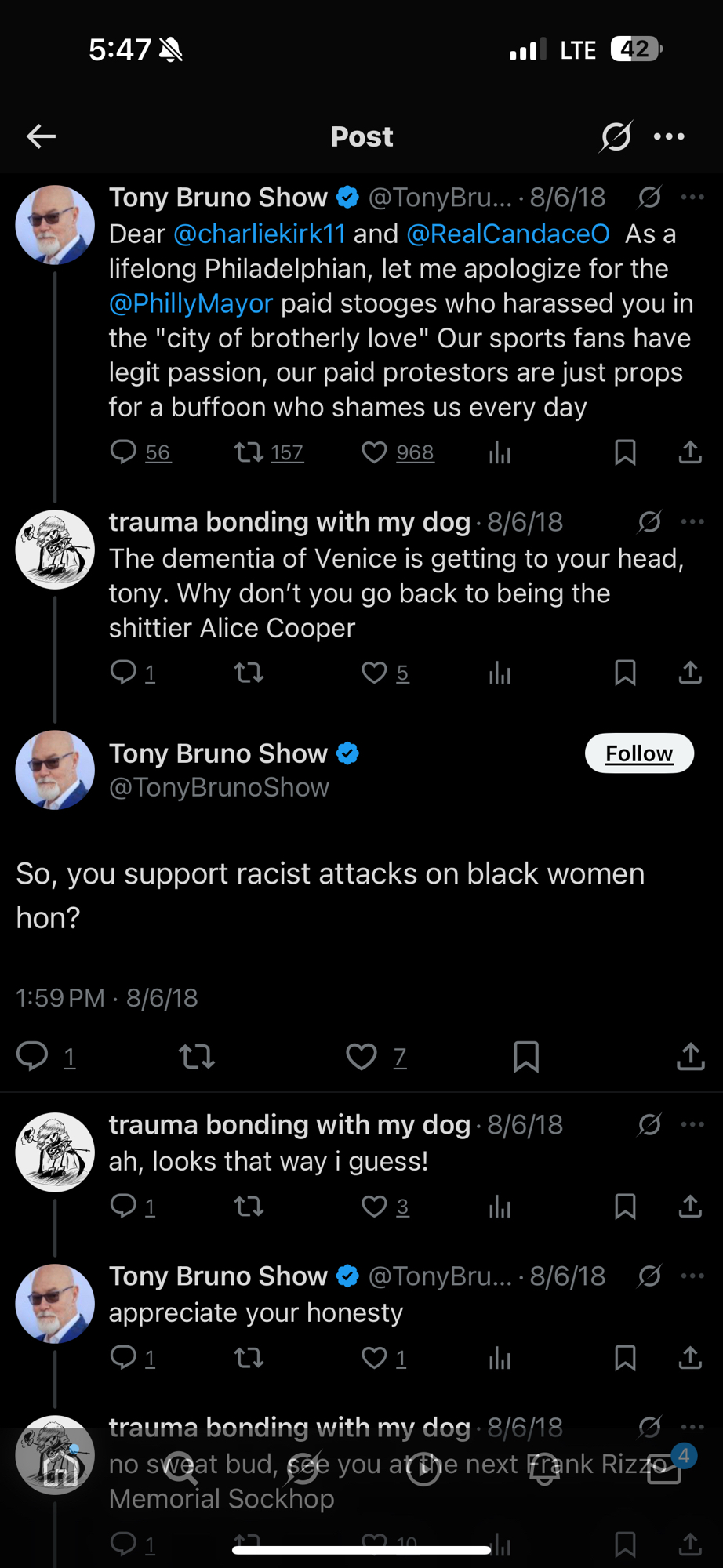Like the main 'racist attacks' post
The width and height of the screenshot is (723, 1568).
click(x=361, y=1057)
